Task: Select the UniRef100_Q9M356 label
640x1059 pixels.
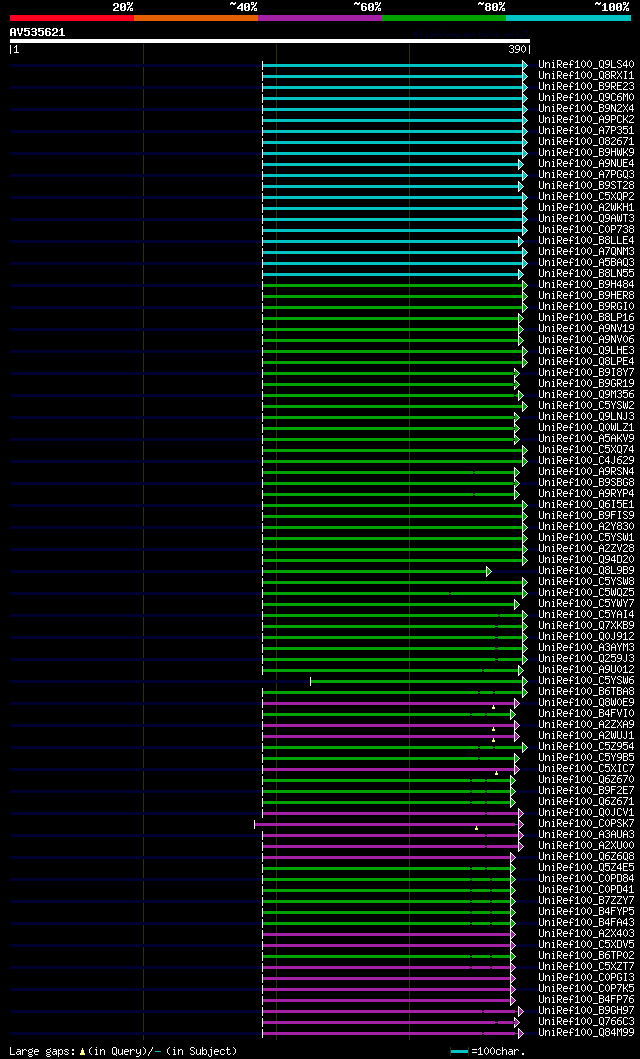Action: point(587,395)
